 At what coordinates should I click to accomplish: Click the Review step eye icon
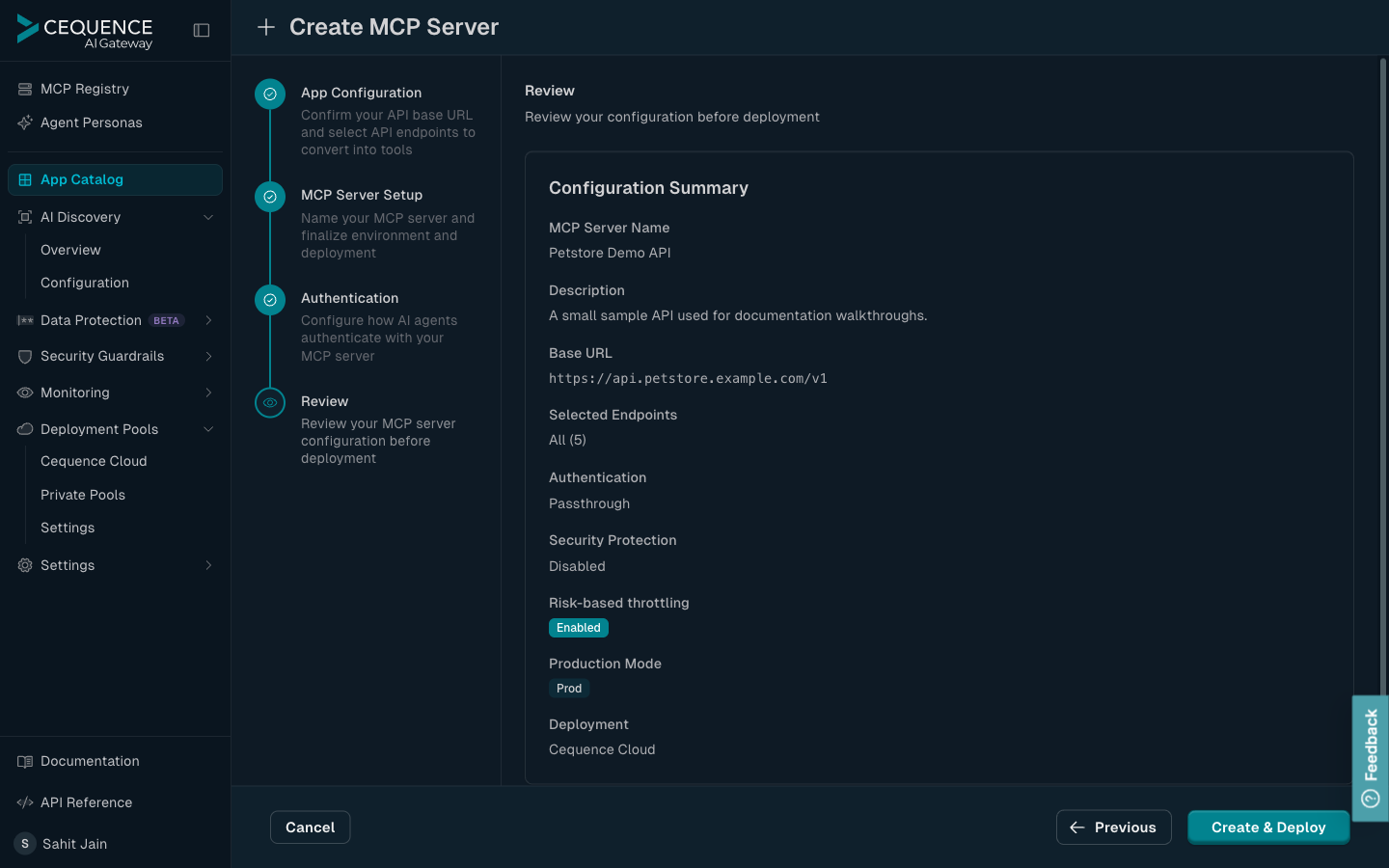tap(270, 402)
